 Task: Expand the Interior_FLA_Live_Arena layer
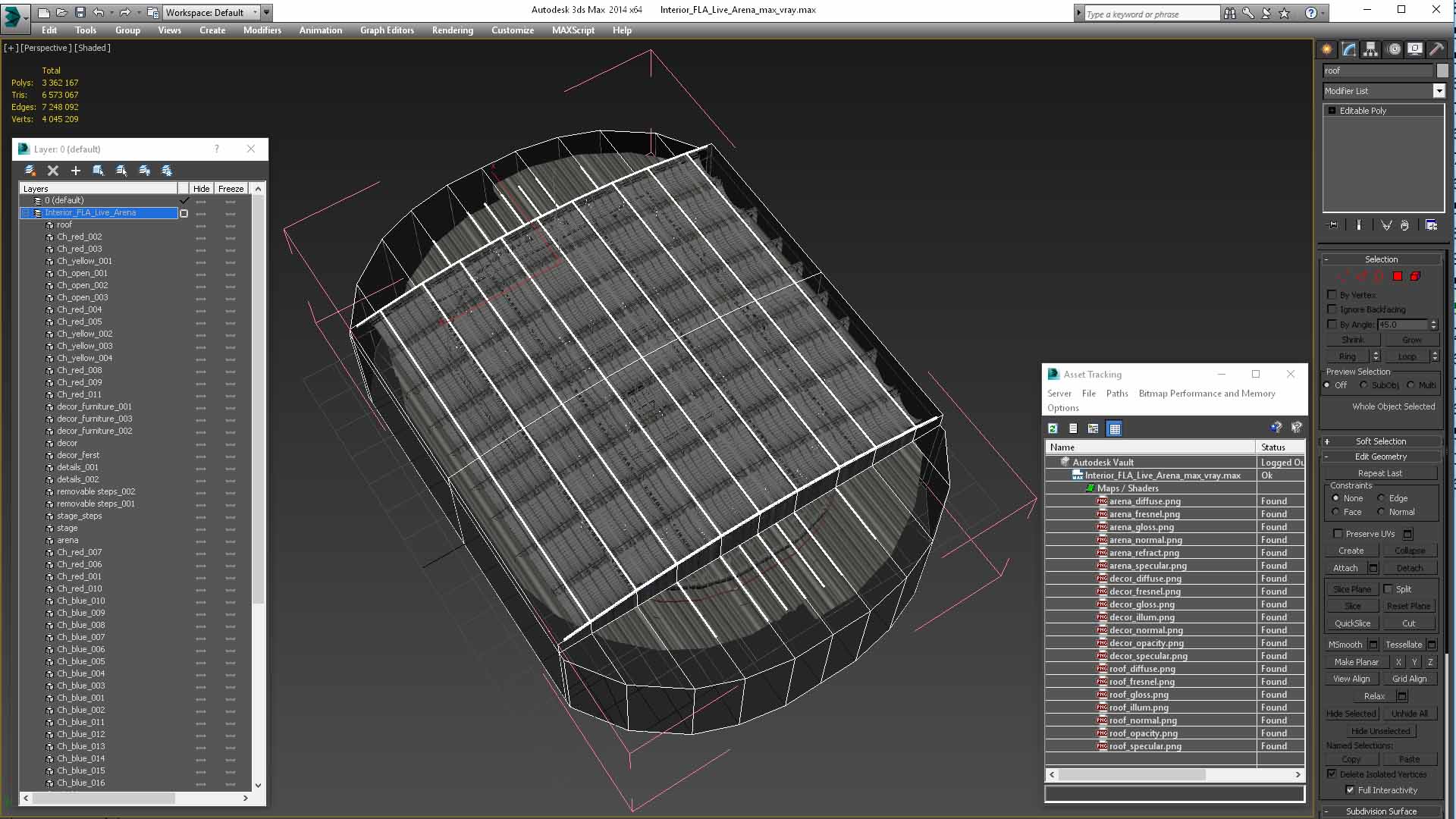pos(28,212)
